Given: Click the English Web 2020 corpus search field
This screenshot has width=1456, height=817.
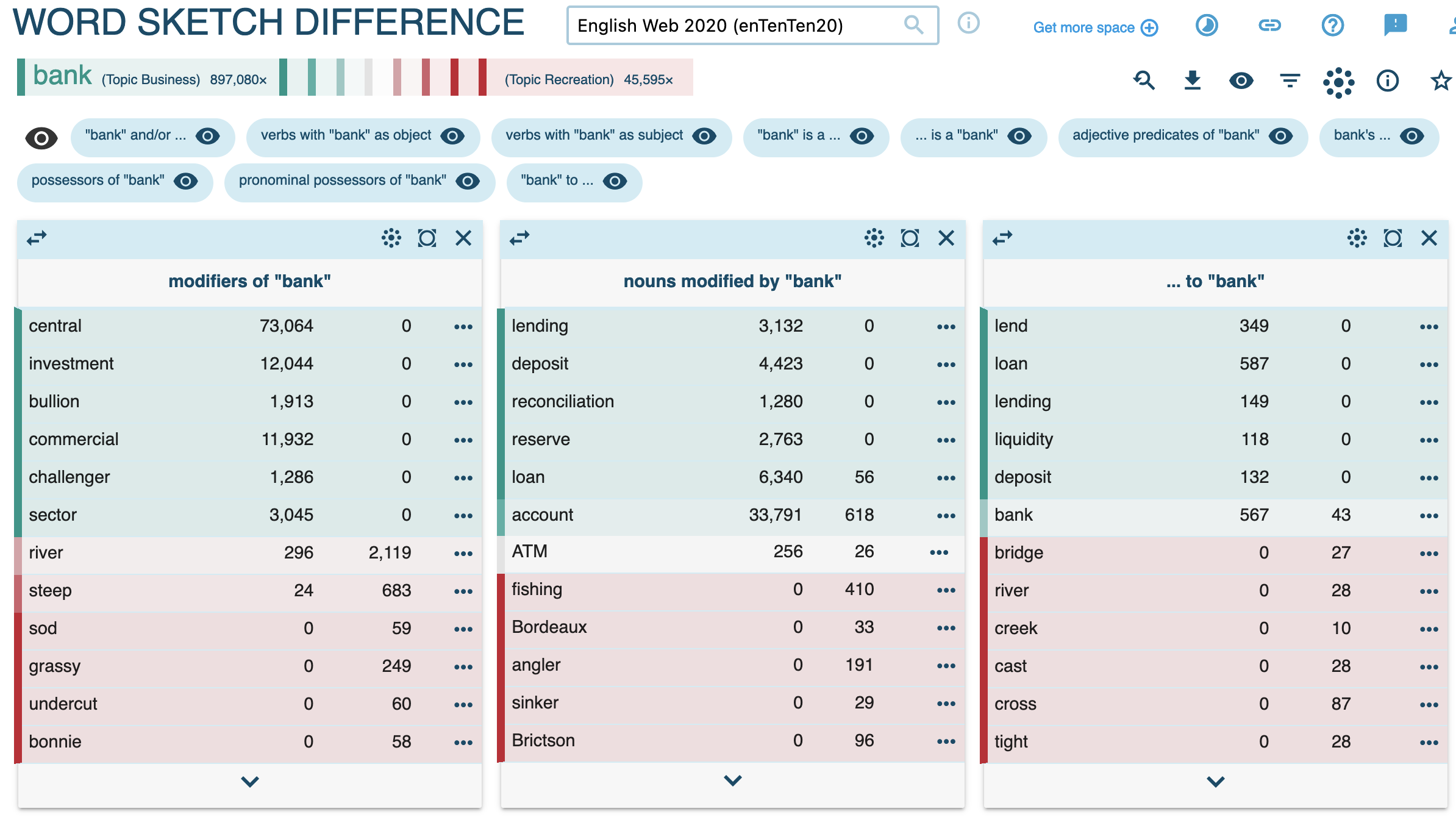Looking at the screenshot, I should tap(752, 26).
